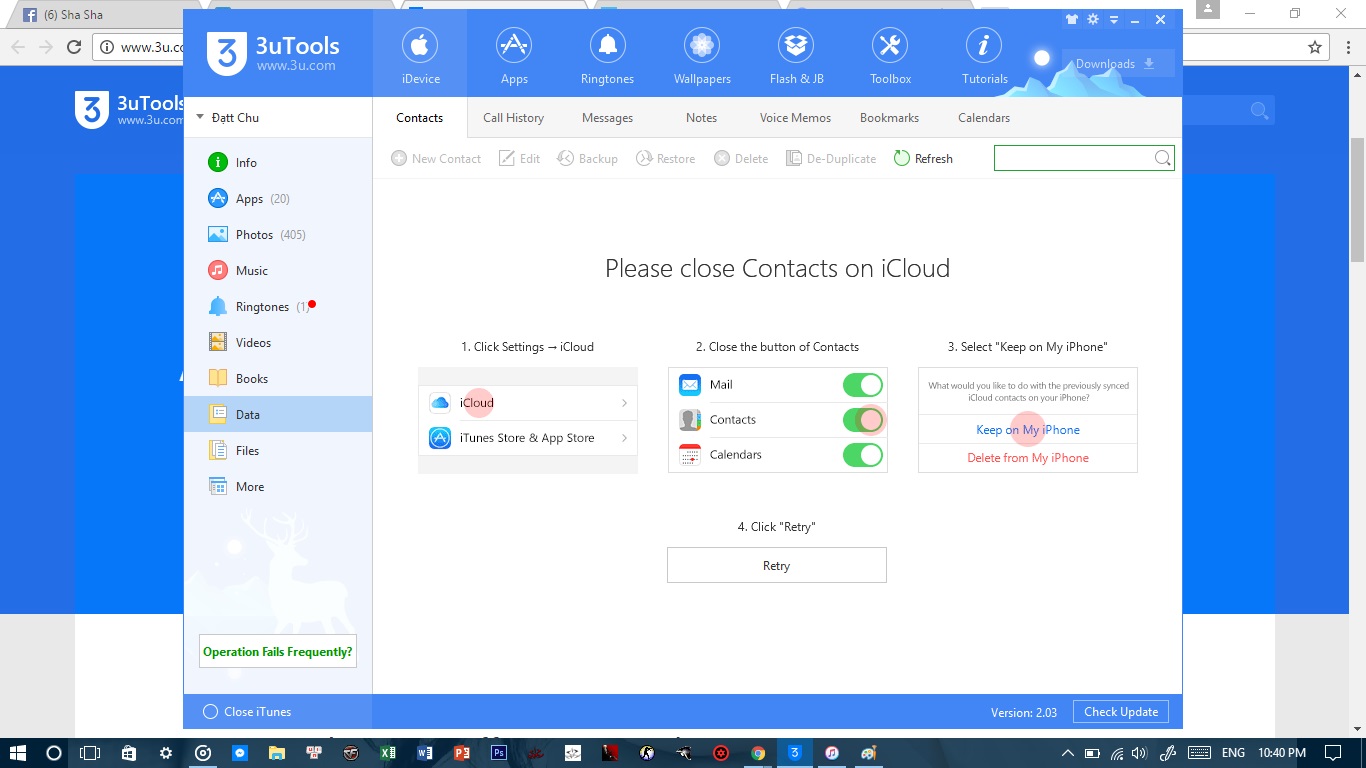The height and width of the screenshot is (768, 1366).
Task: Open 3uTools settings gear icon
Action: [1093, 19]
